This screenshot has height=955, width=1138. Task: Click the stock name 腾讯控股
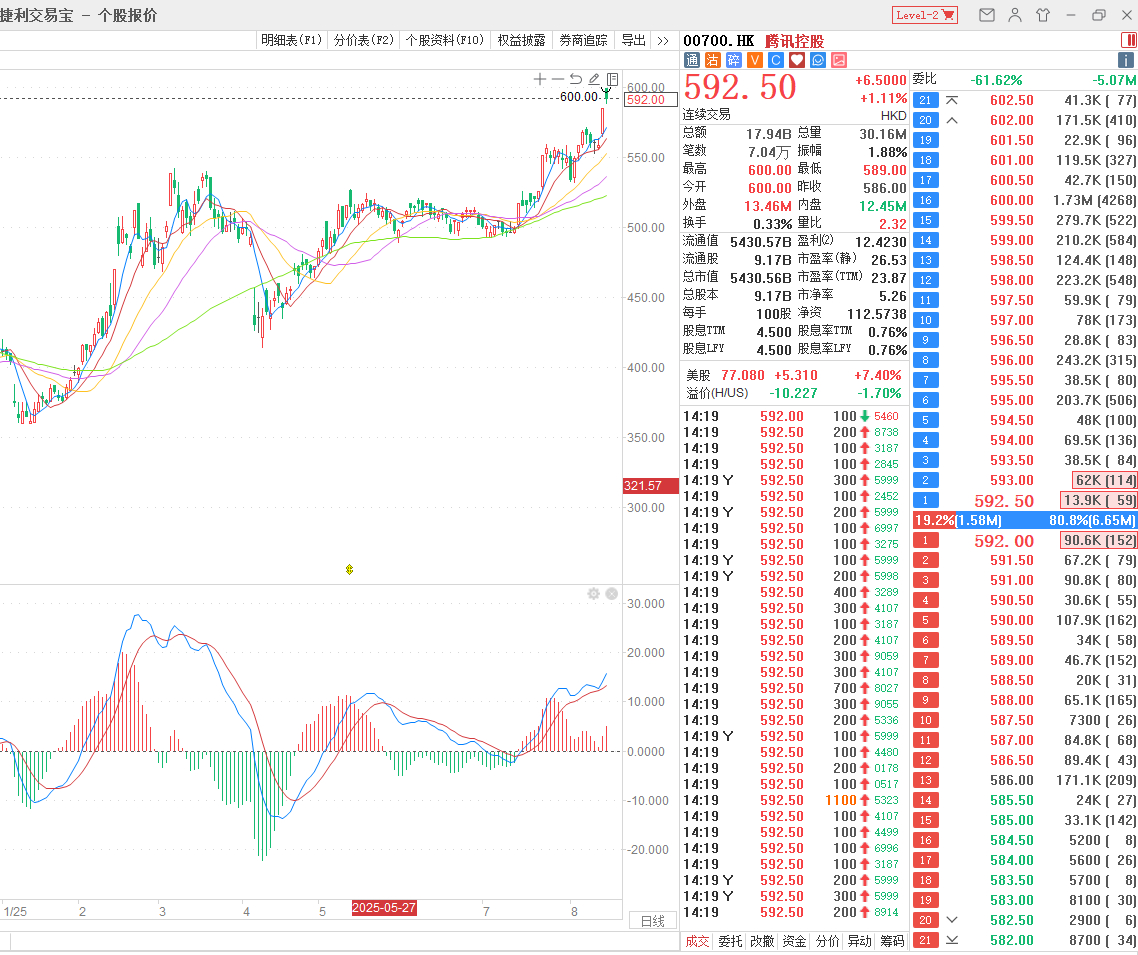coord(795,41)
